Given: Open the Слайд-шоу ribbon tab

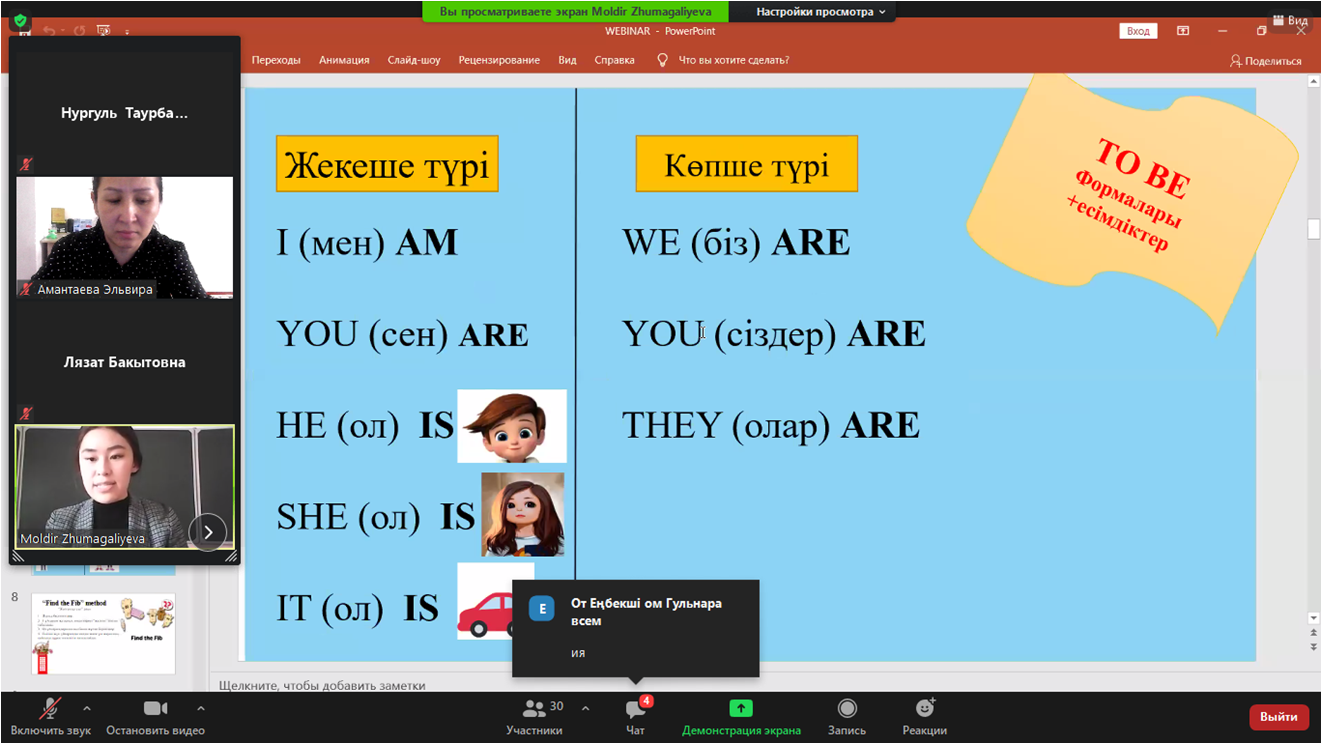Looking at the screenshot, I should pos(413,60).
